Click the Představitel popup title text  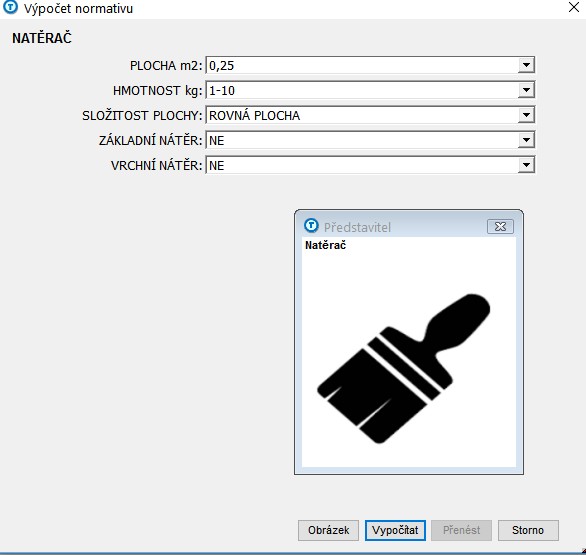click(357, 227)
